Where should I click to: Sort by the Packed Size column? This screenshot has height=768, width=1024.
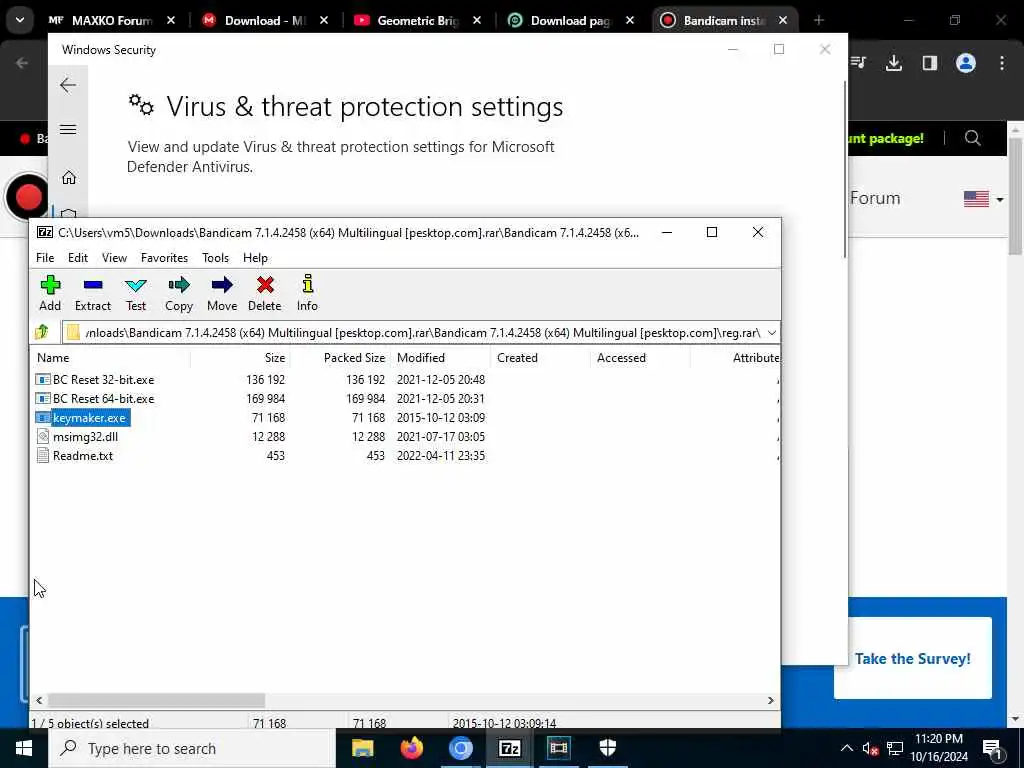pyautogui.click(x=340, y=358)
